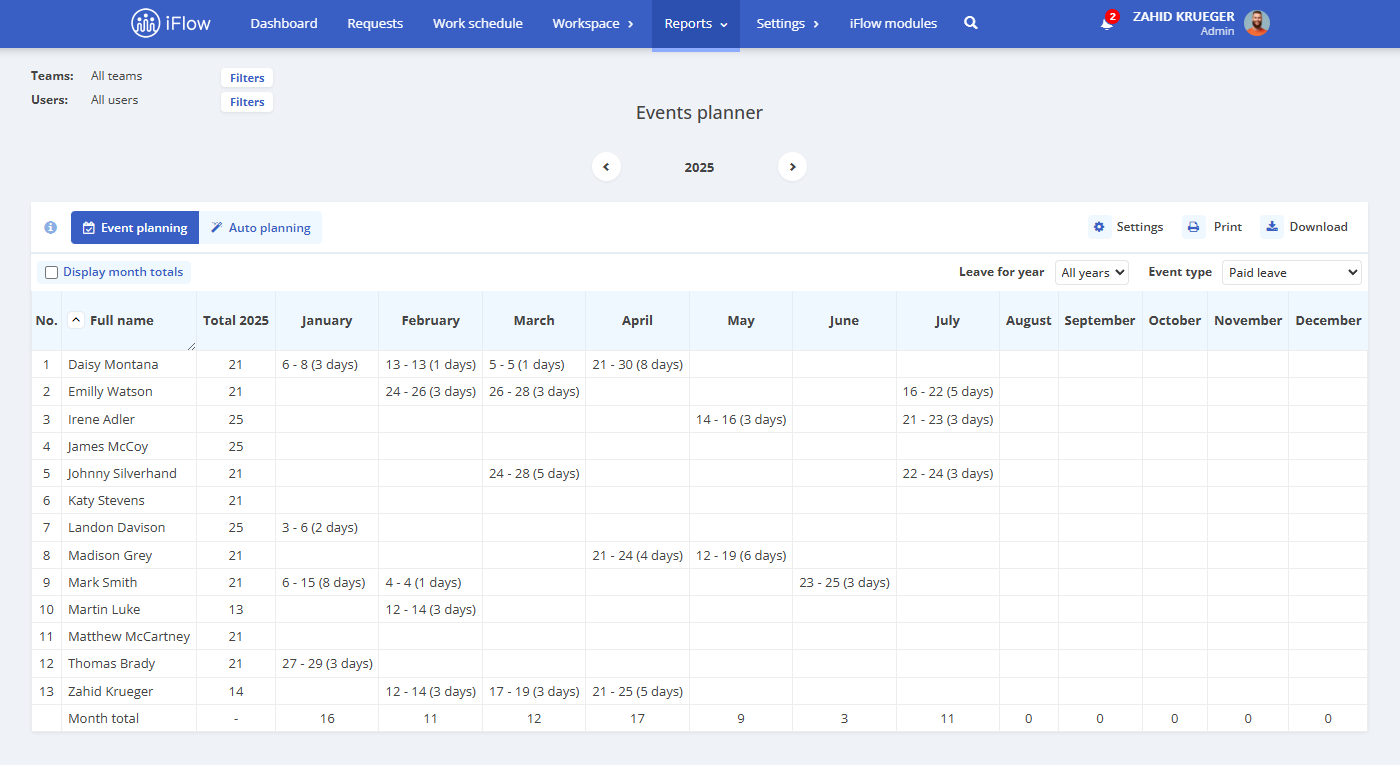This screenshot has width=1400, height=765.
Task: Open iFlow modules page
Action: pyautogui.click(x=893, y=23)
